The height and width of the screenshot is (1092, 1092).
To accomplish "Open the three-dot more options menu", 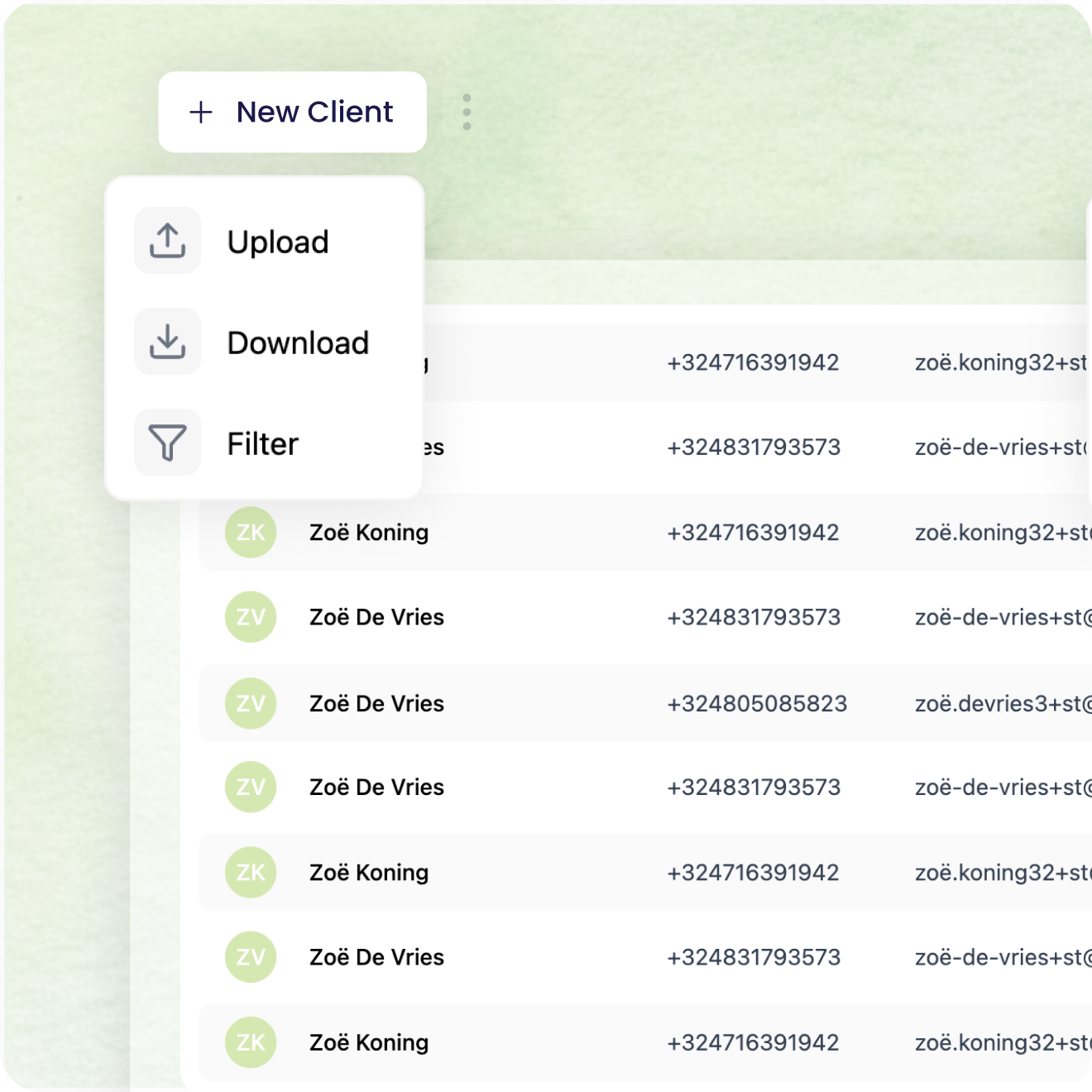I will (x=467, y=112).
